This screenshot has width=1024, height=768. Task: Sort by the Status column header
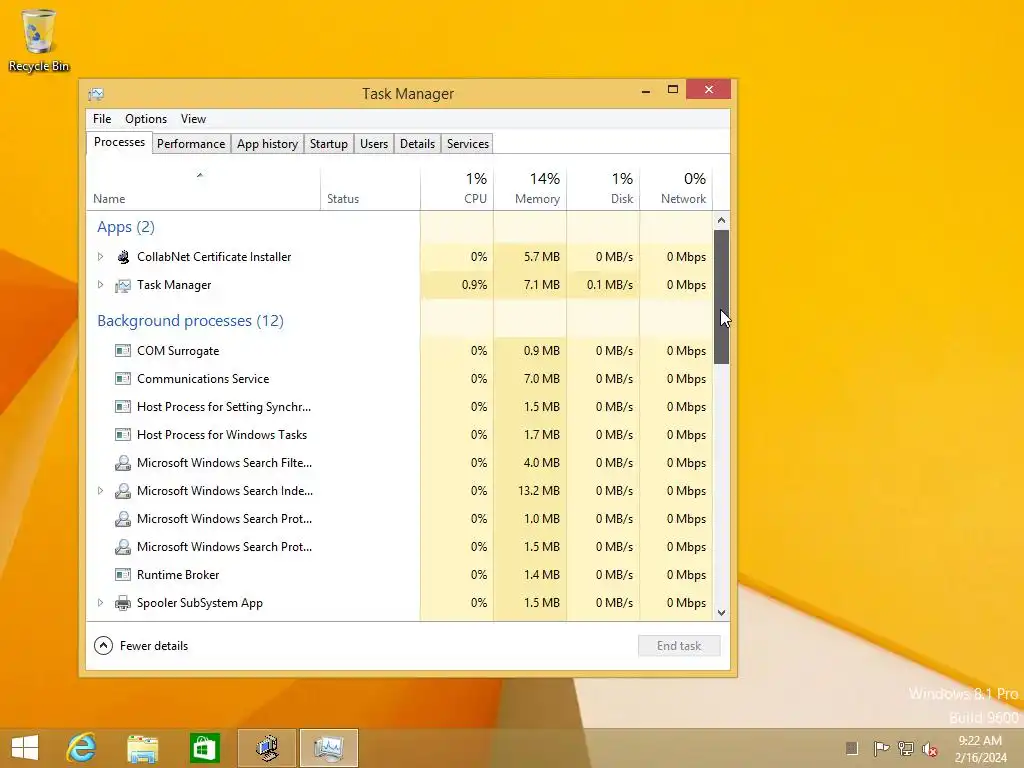[370, 189]
